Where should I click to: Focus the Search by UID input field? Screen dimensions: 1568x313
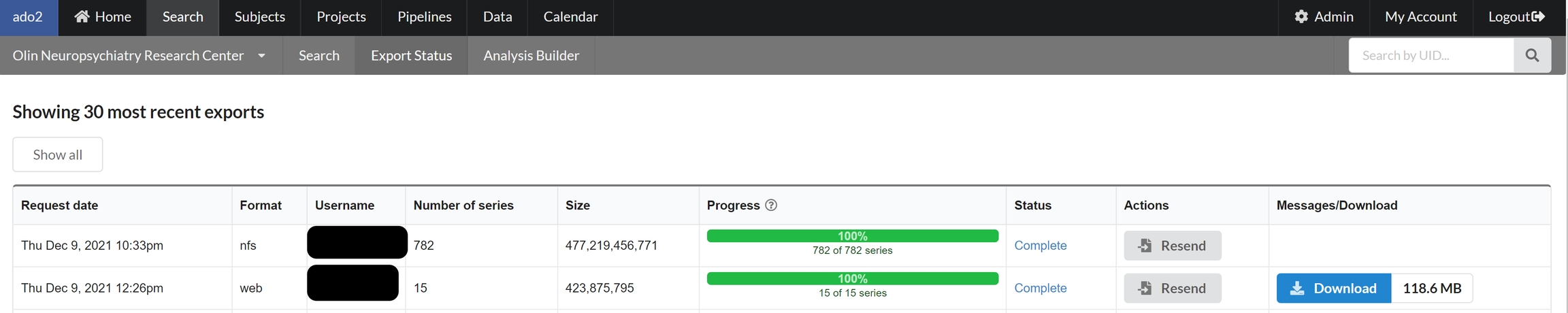pos(1431,55)
